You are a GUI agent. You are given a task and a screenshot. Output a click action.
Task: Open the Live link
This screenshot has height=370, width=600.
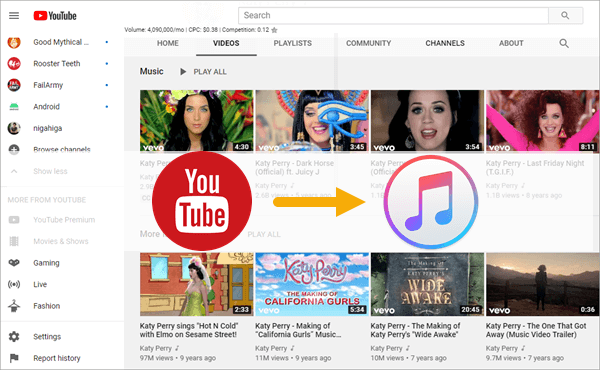pos(40,284)
